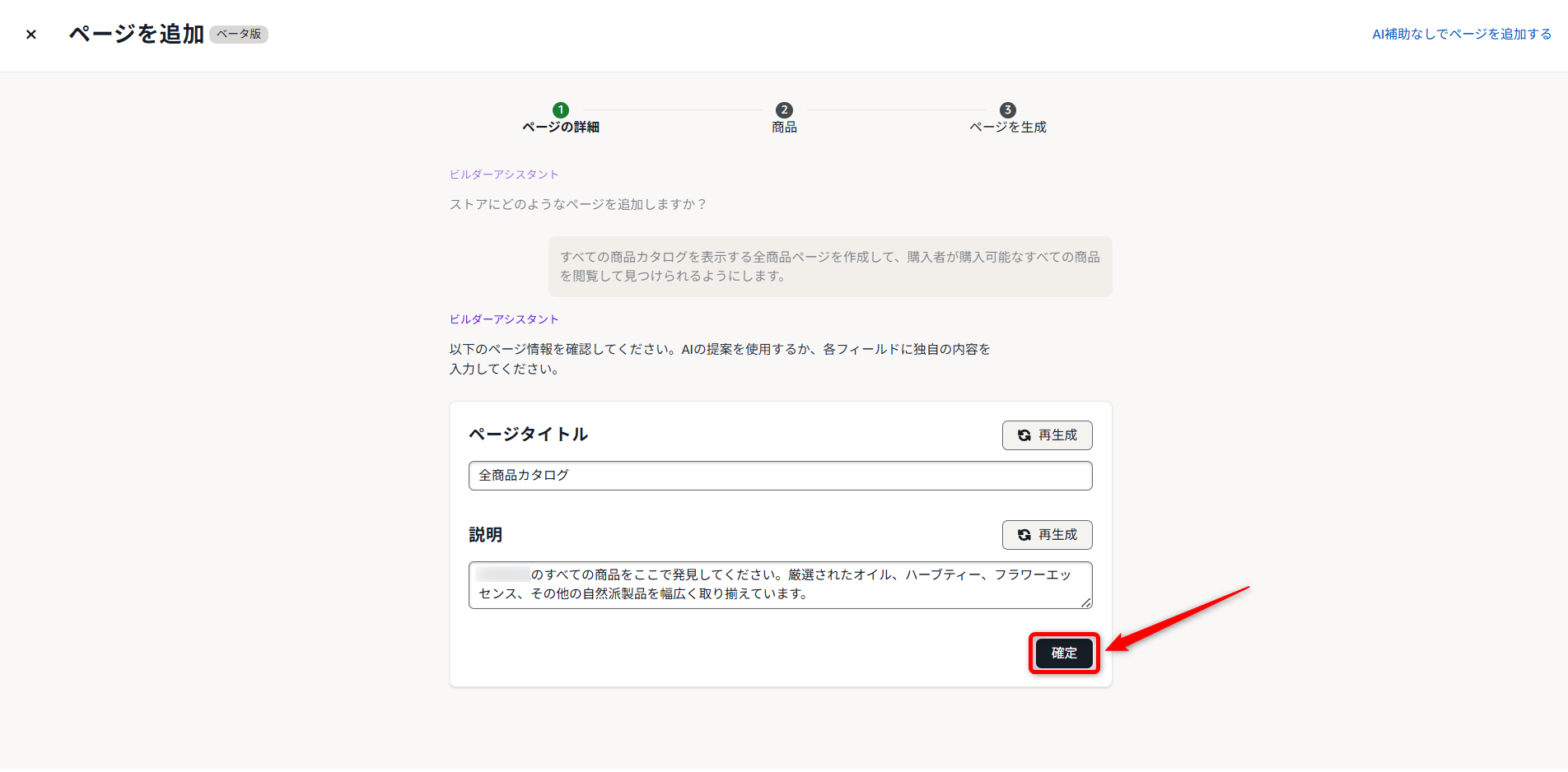
Task: Regenerate the 説明 text with 再生成
Action: 1047,535
